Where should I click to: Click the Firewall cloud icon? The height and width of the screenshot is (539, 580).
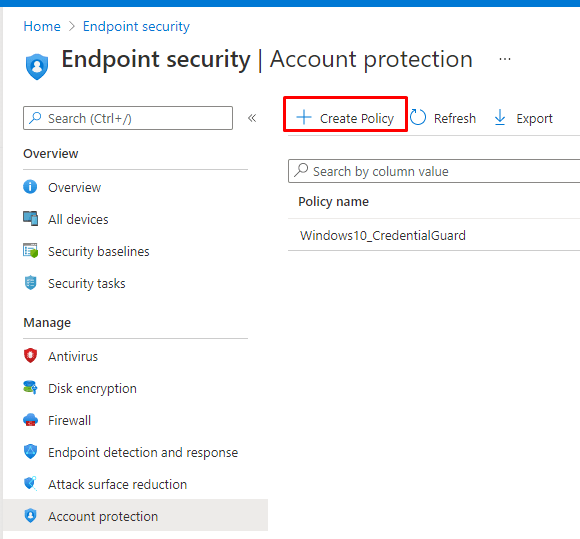(30, 420)
